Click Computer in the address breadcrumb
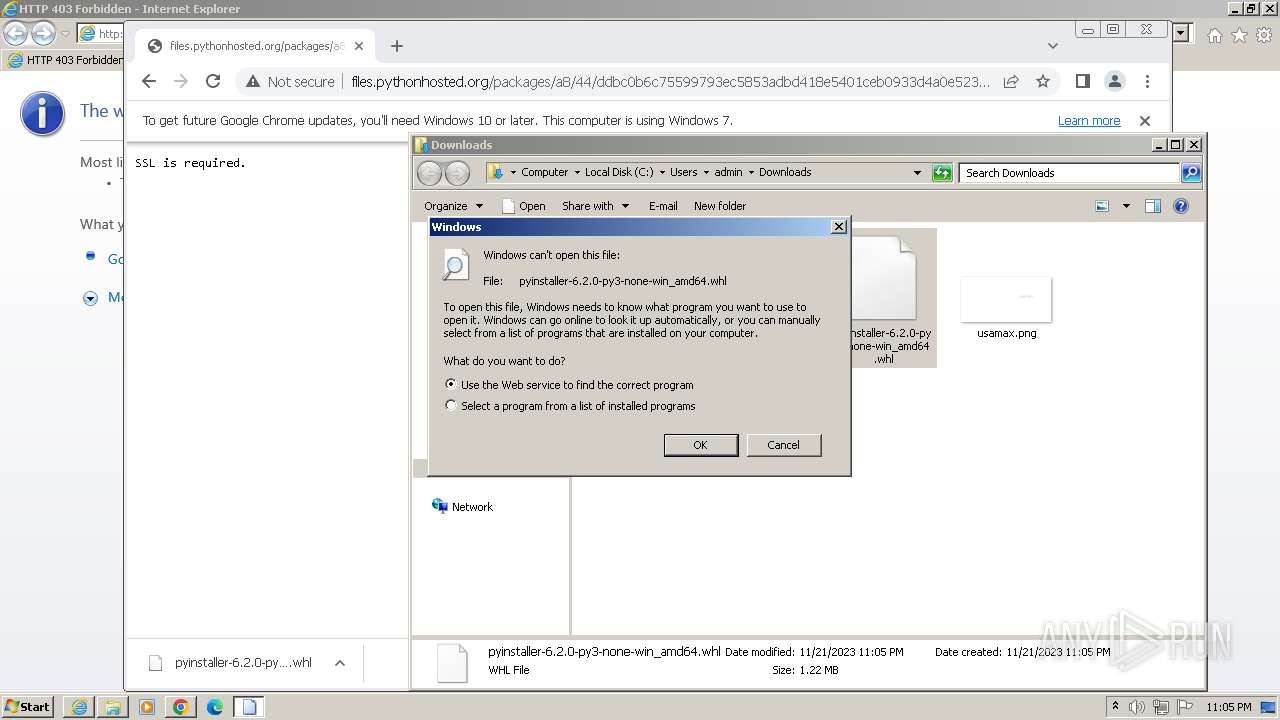This screenshot has width=1280, height=720. pyautogui.click(x=544, y=172)
